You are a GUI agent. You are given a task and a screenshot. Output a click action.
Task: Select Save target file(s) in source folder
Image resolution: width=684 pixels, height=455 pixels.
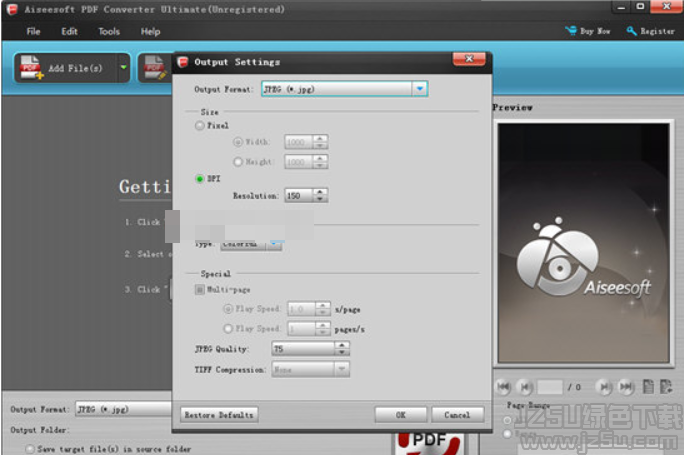point(30,449)
